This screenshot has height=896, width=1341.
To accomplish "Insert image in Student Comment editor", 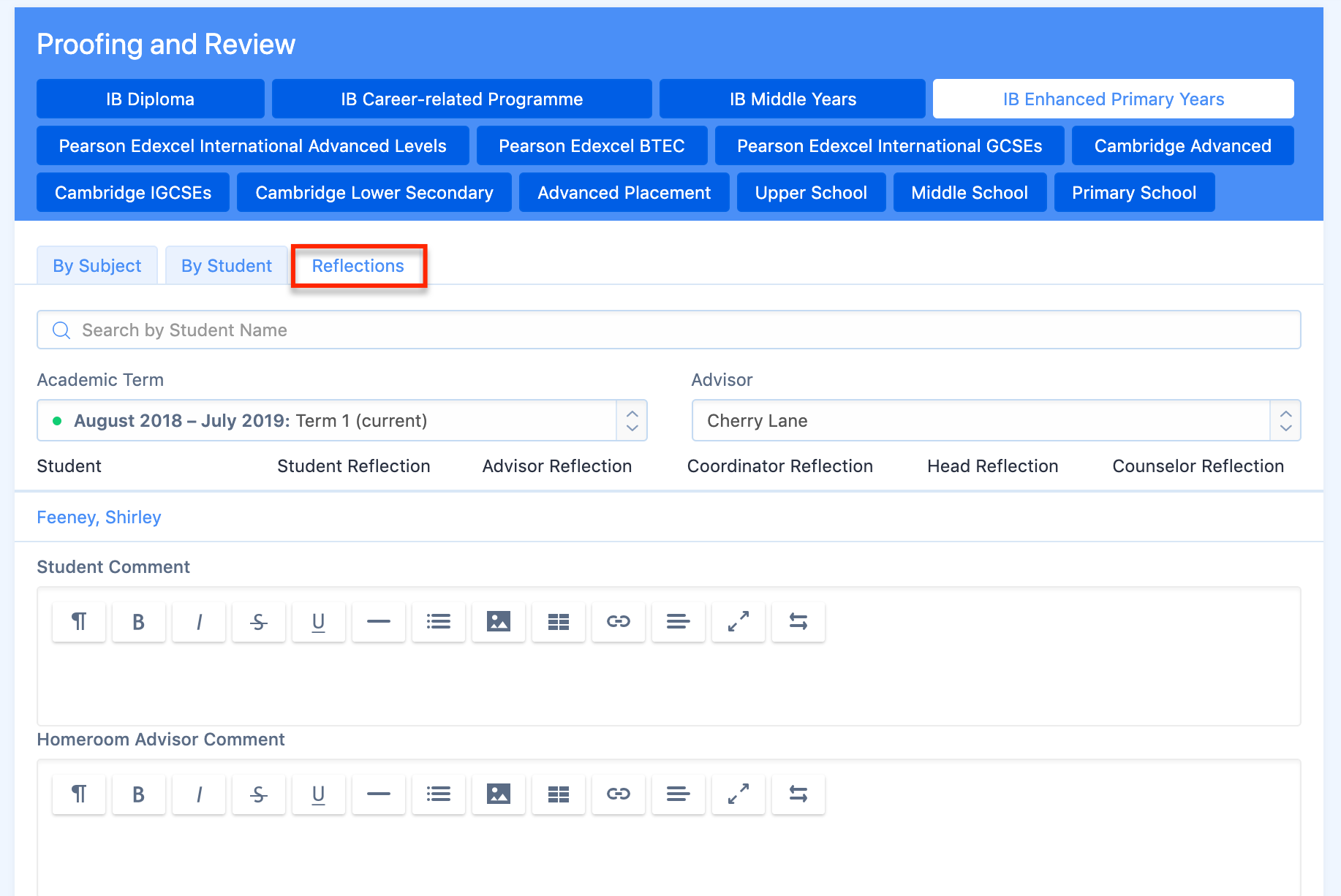I will pos(499,622).
